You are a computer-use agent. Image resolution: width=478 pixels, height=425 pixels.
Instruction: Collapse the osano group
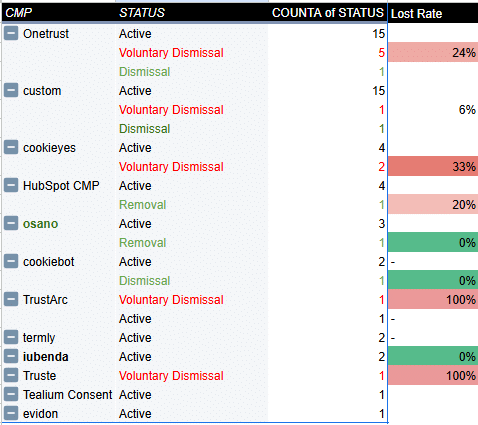[11, 223]
